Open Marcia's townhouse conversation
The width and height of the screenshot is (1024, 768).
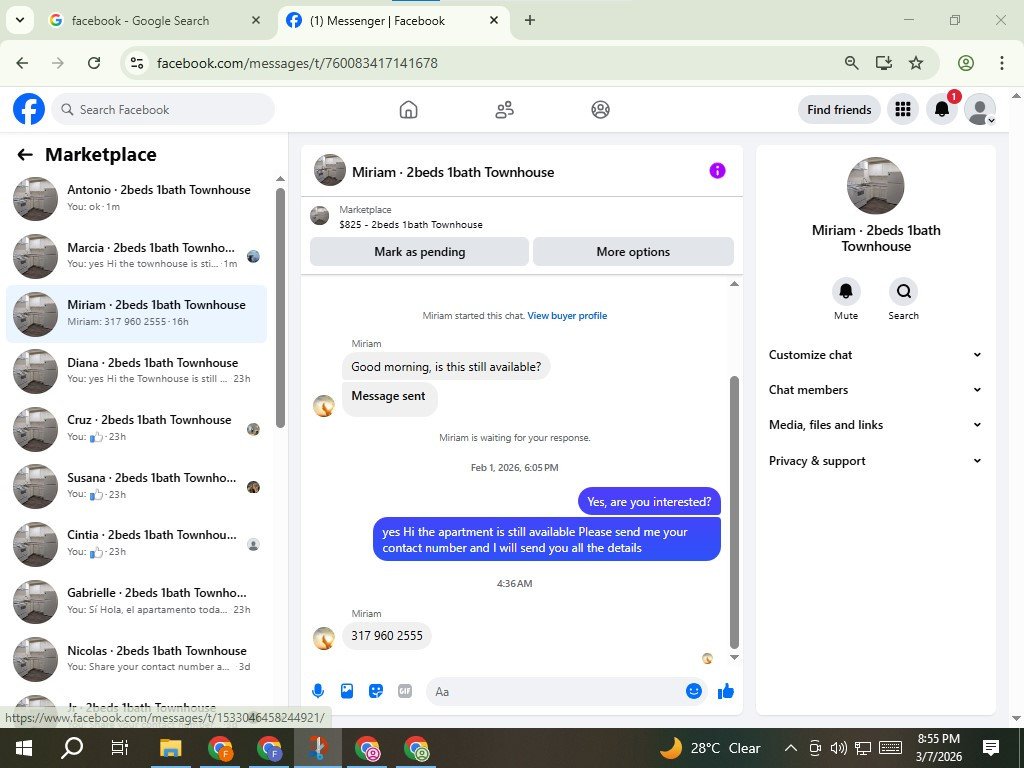click(x=137, y=256)
